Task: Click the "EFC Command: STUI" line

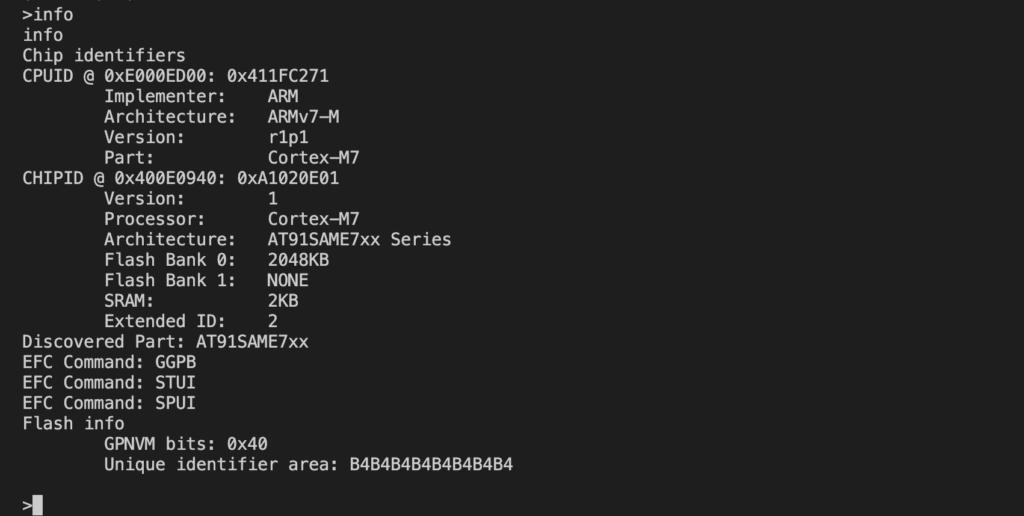Action: (109, 383)
